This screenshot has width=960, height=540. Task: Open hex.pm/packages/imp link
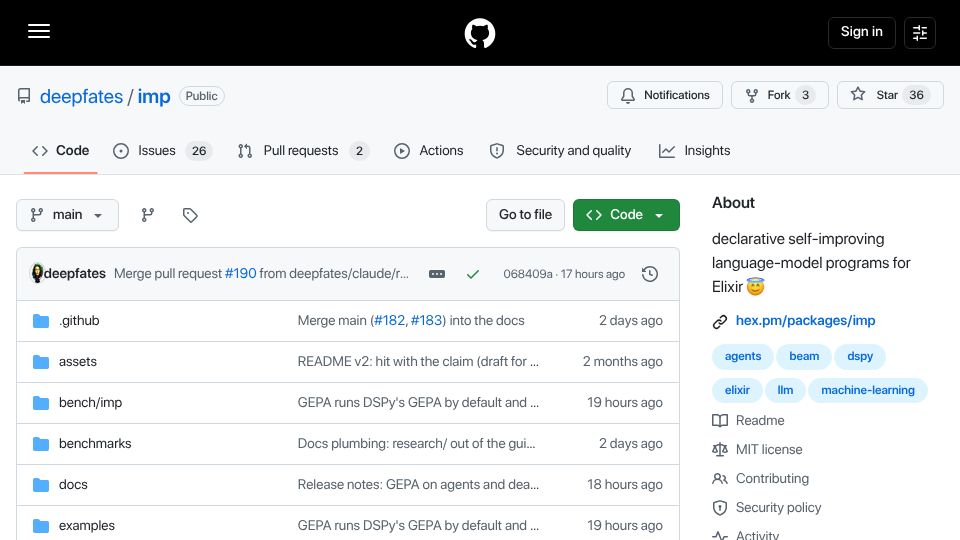click(805, 321)
